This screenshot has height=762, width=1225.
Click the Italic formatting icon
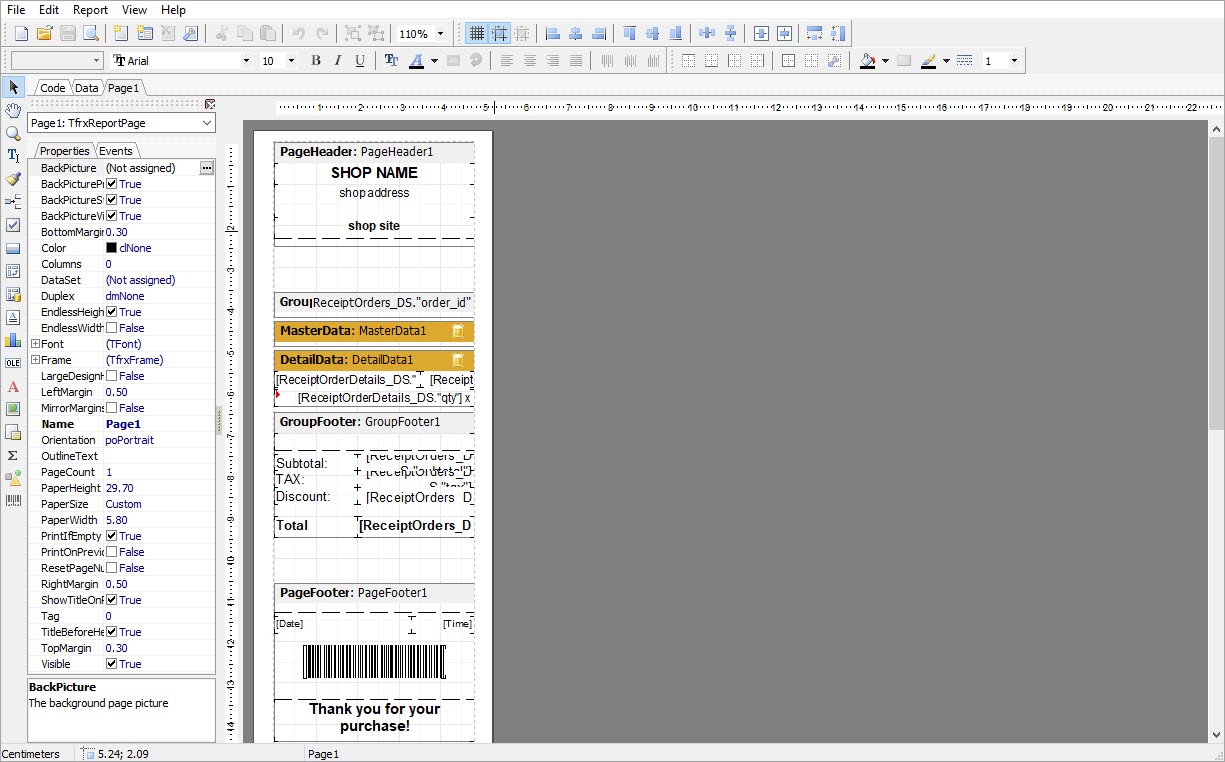click(338, 61)
